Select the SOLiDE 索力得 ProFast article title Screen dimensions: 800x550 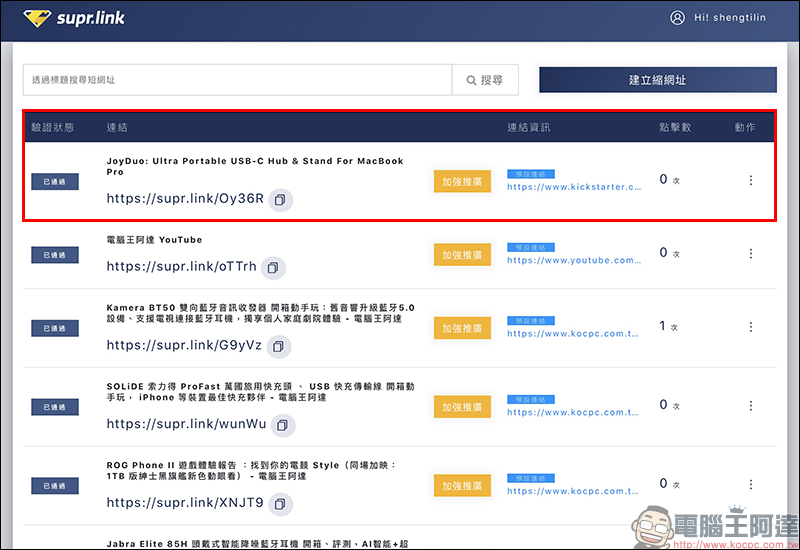point(260,392)
